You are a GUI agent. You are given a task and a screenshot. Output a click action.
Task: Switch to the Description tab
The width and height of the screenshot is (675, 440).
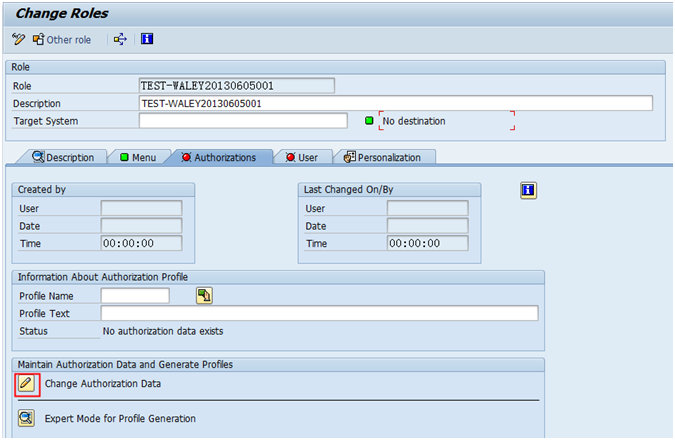pyautogui.click(x=63, y=158)
